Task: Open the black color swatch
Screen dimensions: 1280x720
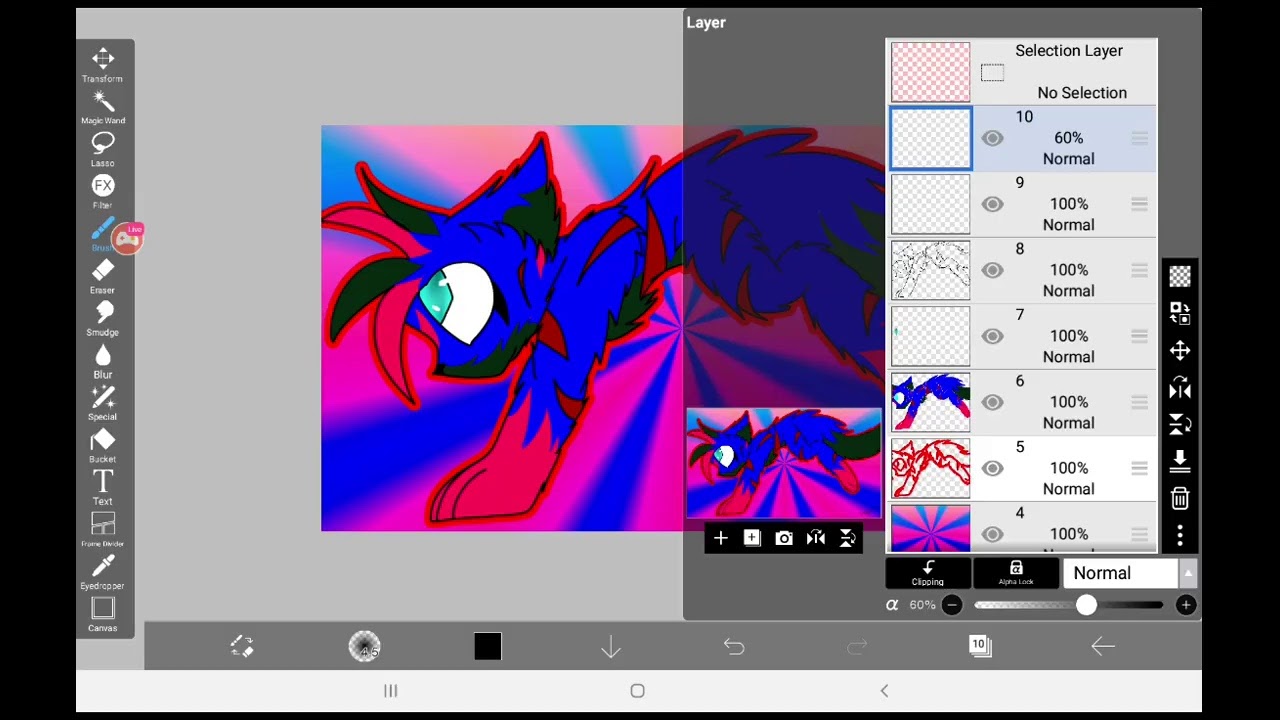Action: (488, 646)
